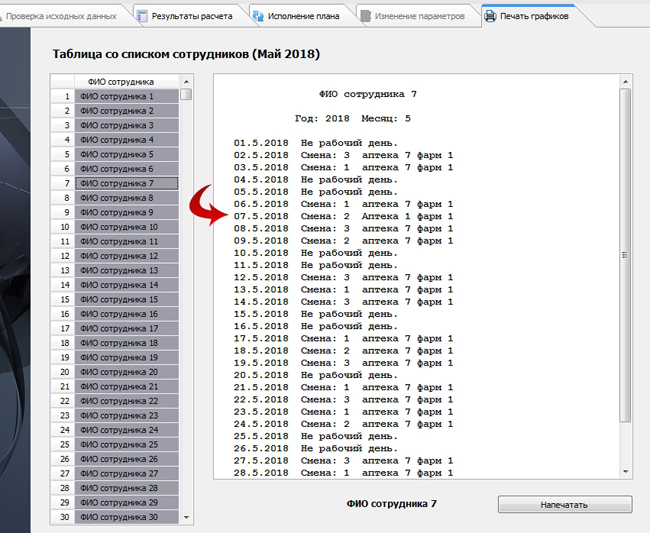
Task: Click the employee list scrollbar thumb
Action: [187, 94]
